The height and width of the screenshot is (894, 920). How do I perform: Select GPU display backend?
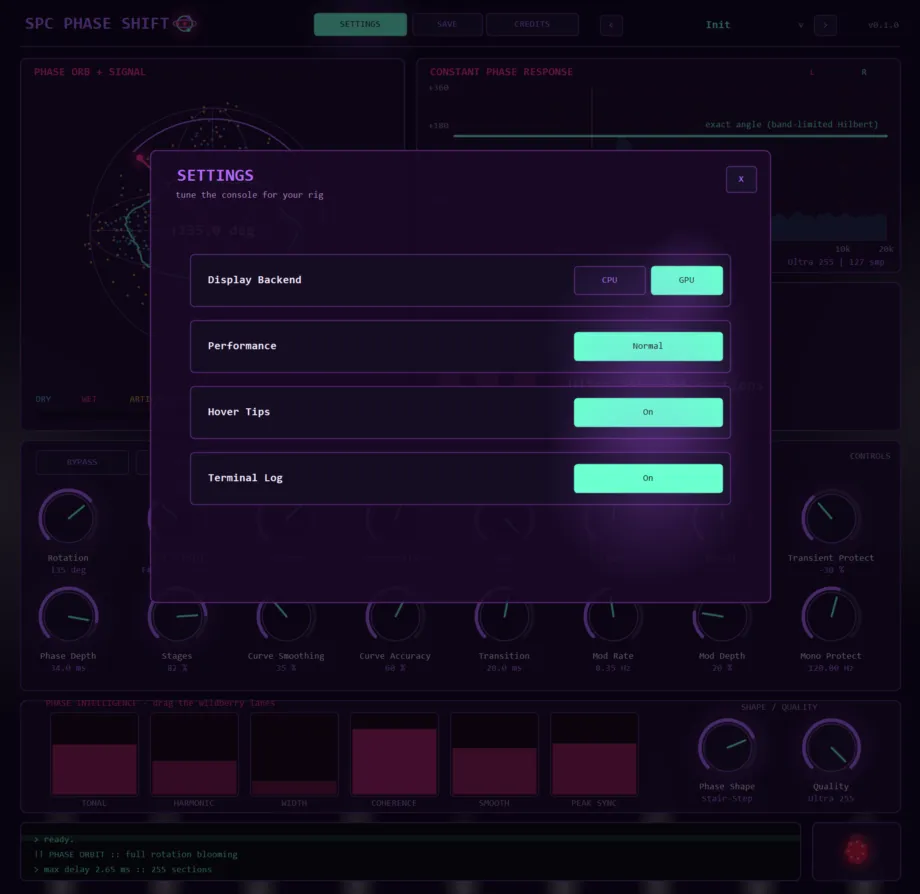(x=686, y=280)
